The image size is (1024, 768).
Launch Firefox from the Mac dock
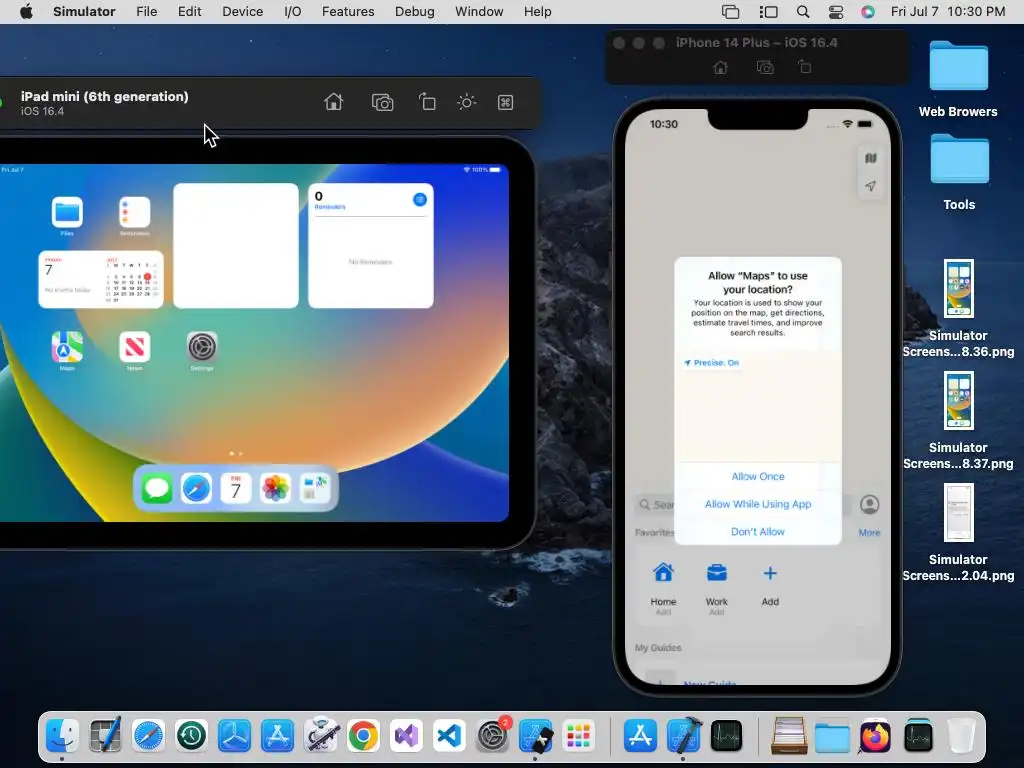click(875, 737)
